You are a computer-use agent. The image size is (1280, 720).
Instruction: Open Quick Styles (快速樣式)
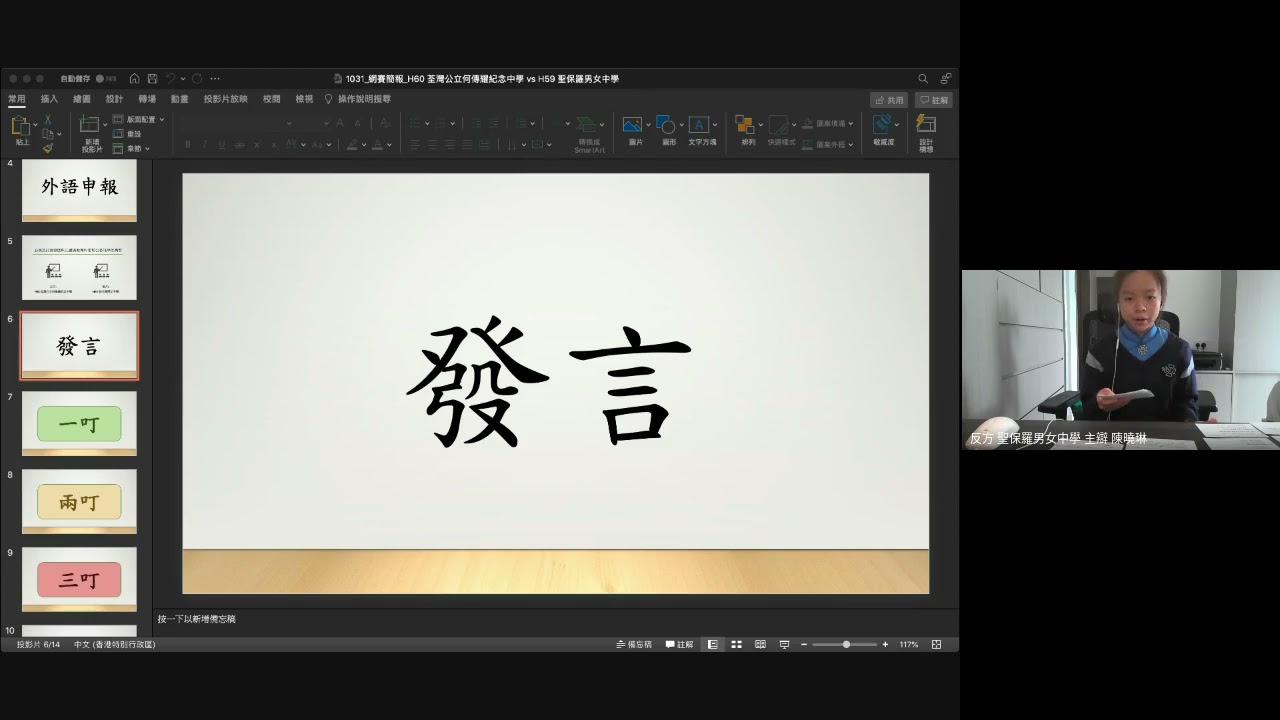click(779, 125)
